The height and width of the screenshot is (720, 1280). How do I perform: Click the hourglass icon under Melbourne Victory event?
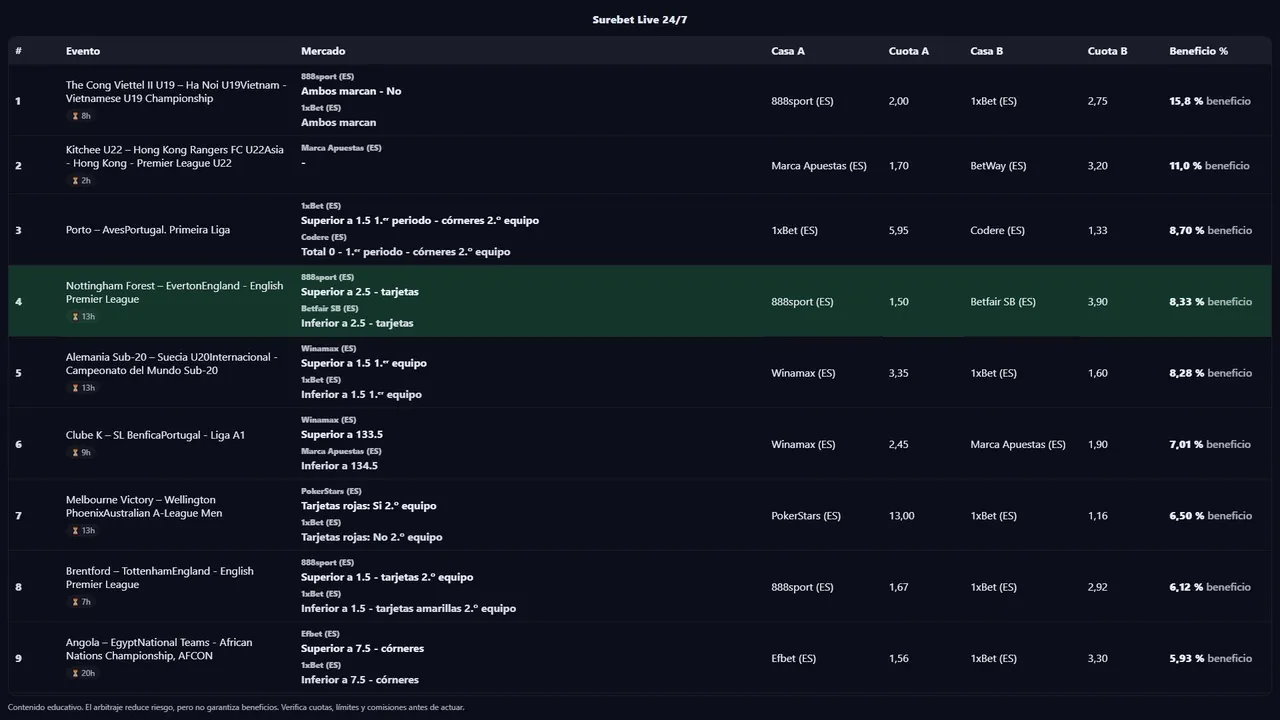[75, 531]
